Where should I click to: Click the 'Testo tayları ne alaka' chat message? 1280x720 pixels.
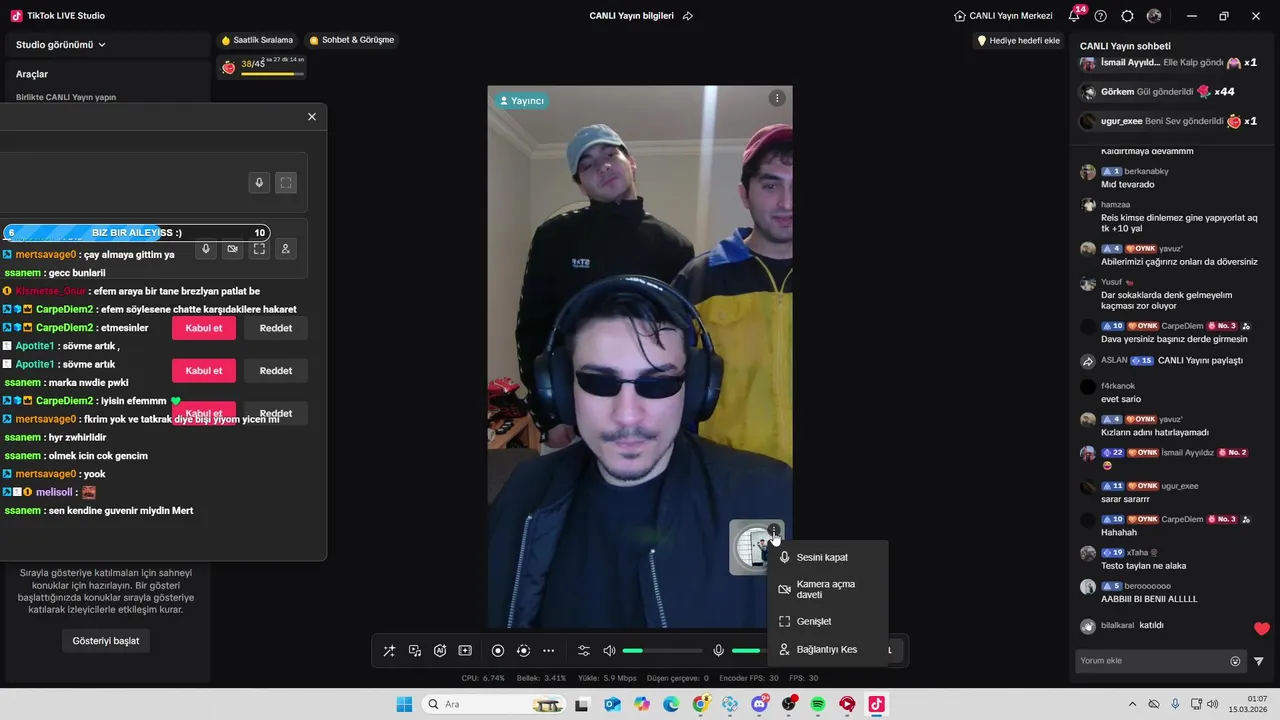[x=1143, y=566]
